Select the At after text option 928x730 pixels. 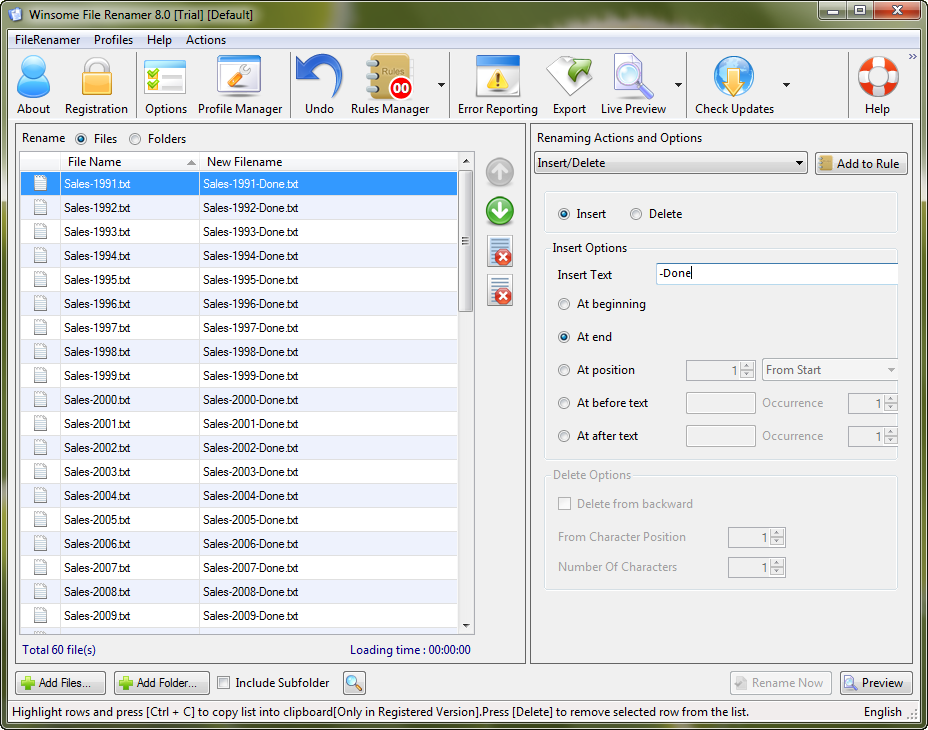click(x=564, y=436)
